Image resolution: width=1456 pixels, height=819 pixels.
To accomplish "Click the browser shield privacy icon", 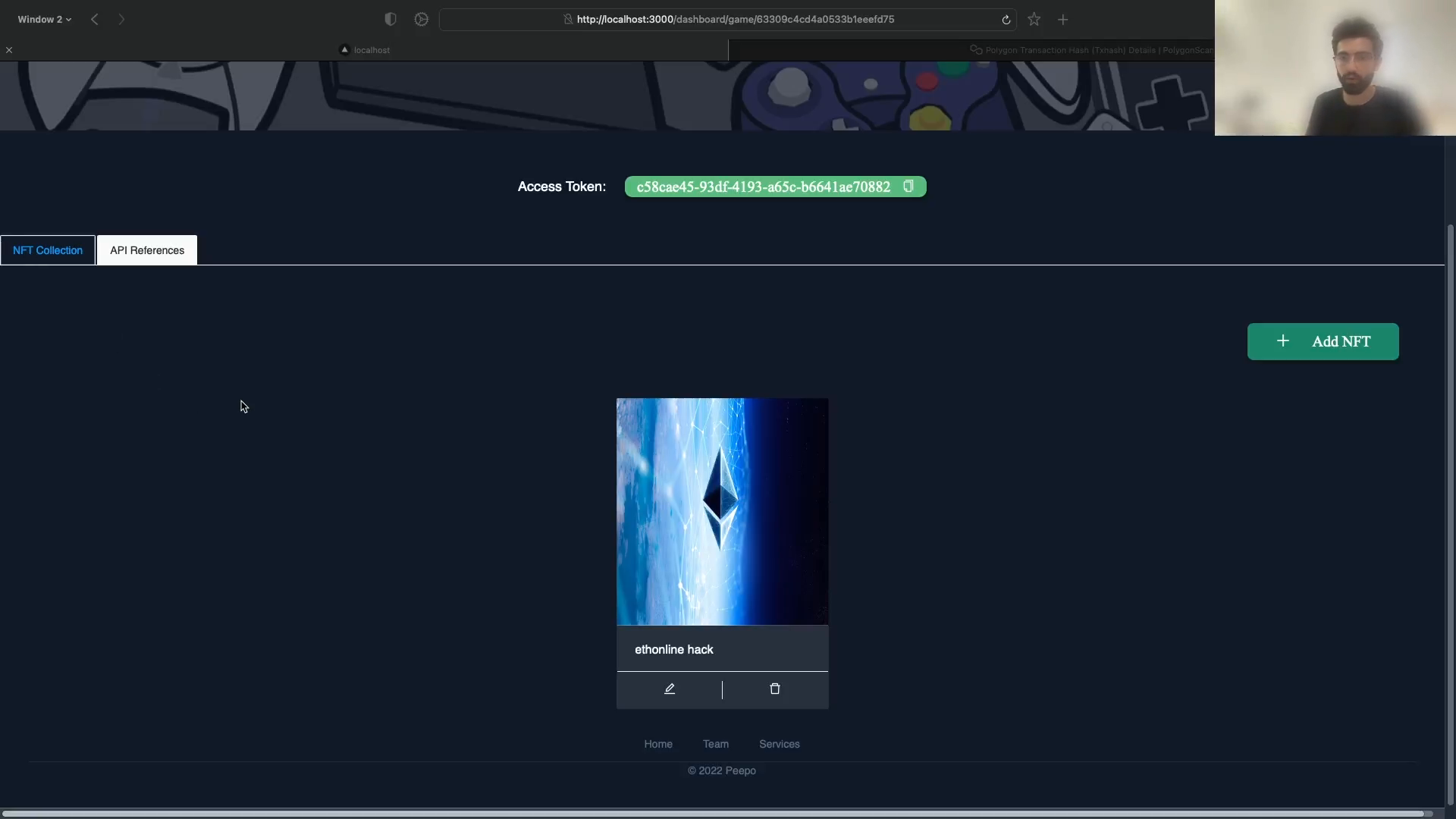I will (x=391, y=20).
